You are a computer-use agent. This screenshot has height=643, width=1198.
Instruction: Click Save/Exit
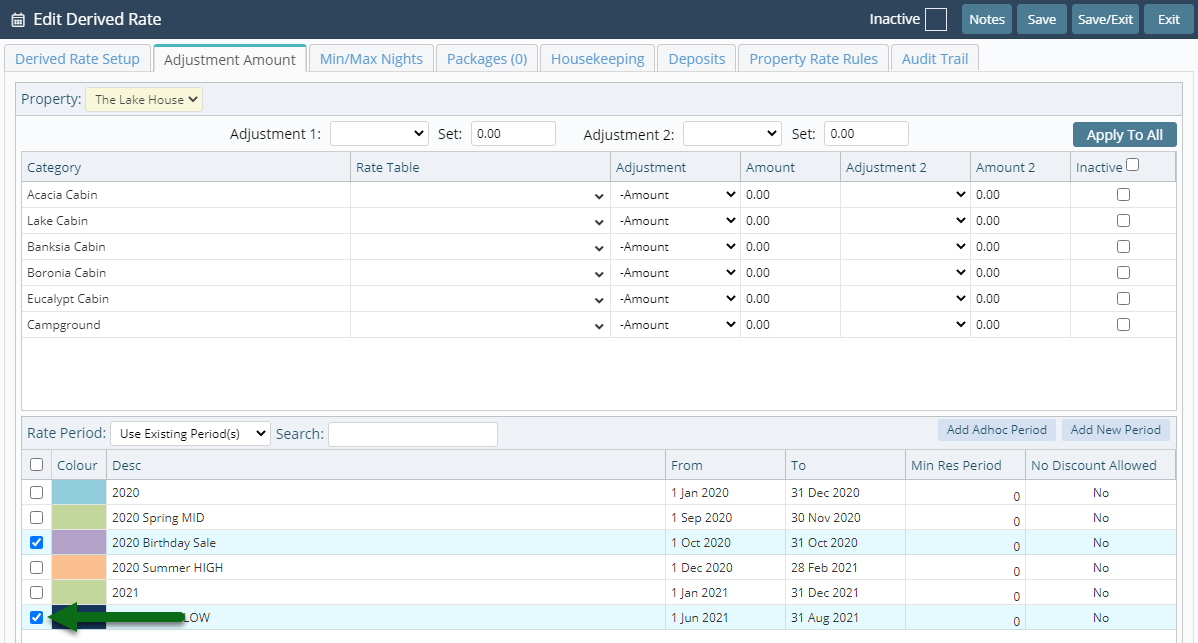coord(1105,19)
